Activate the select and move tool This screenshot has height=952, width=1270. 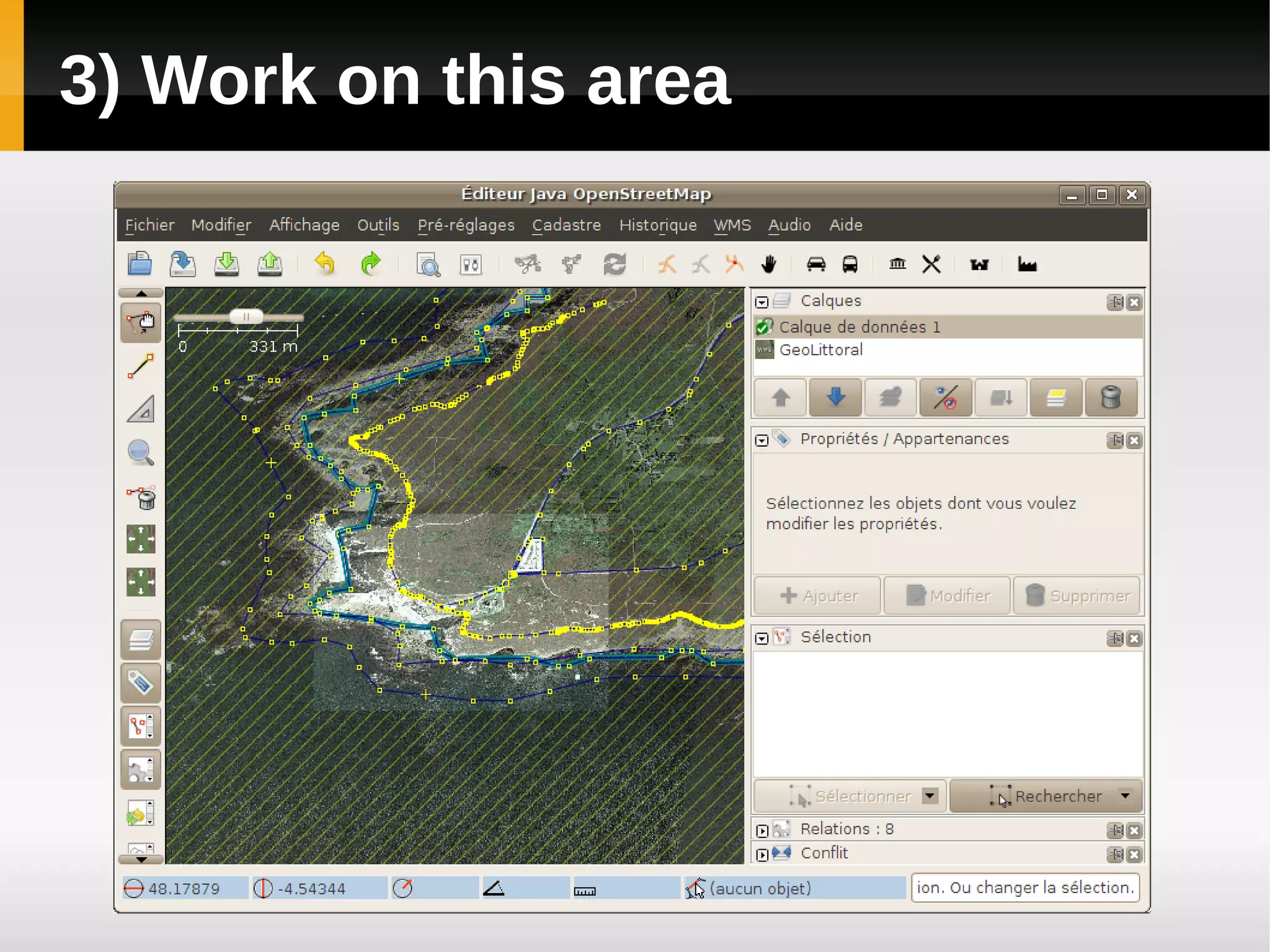coord(141,323)
